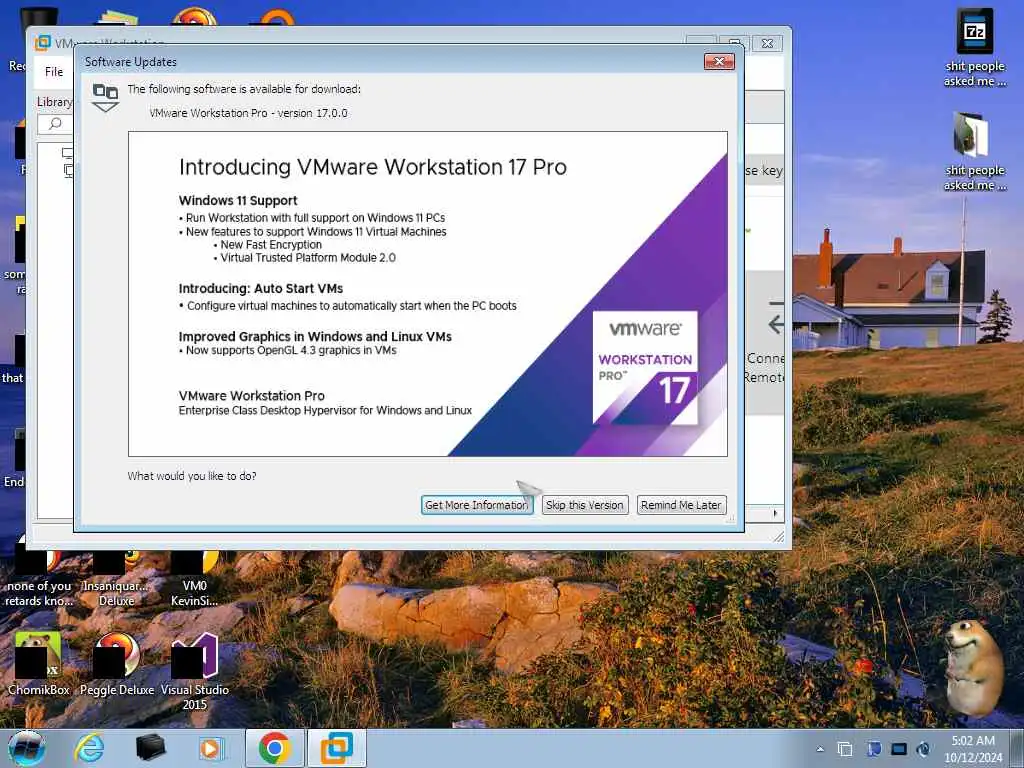1024x768 pixels.
Task: Click the gopher mascot on the desktop
Action: 973,668
